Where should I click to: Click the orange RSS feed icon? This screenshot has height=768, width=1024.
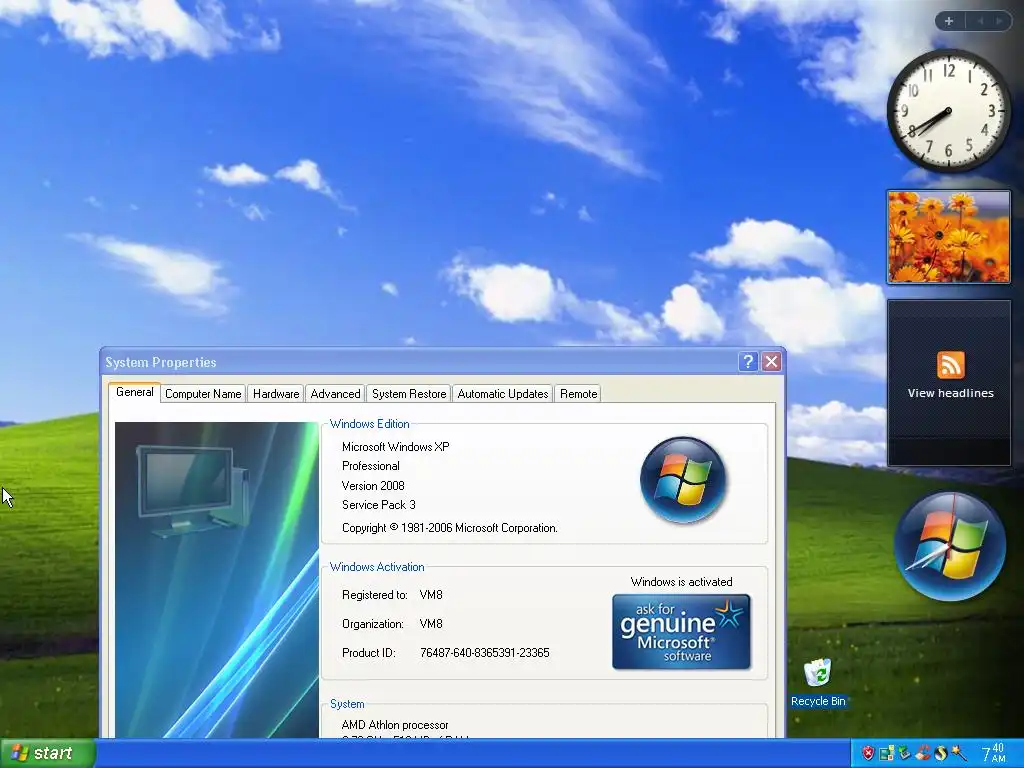[x=950, y=365]
